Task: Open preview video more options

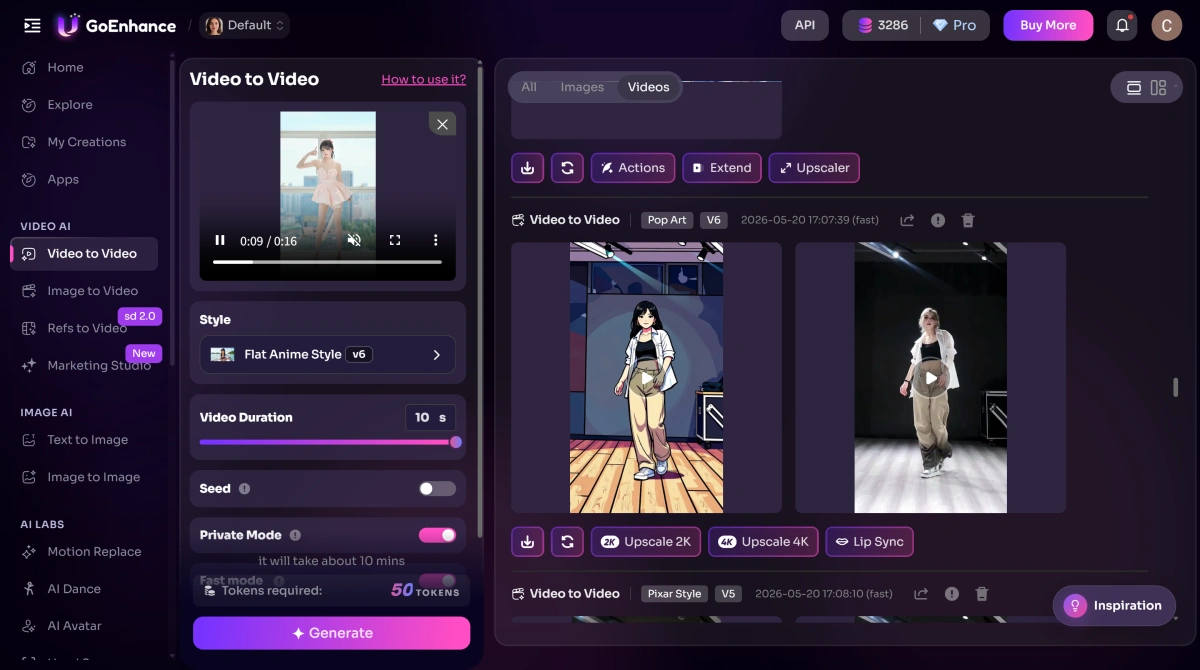Action: point(435,241)
